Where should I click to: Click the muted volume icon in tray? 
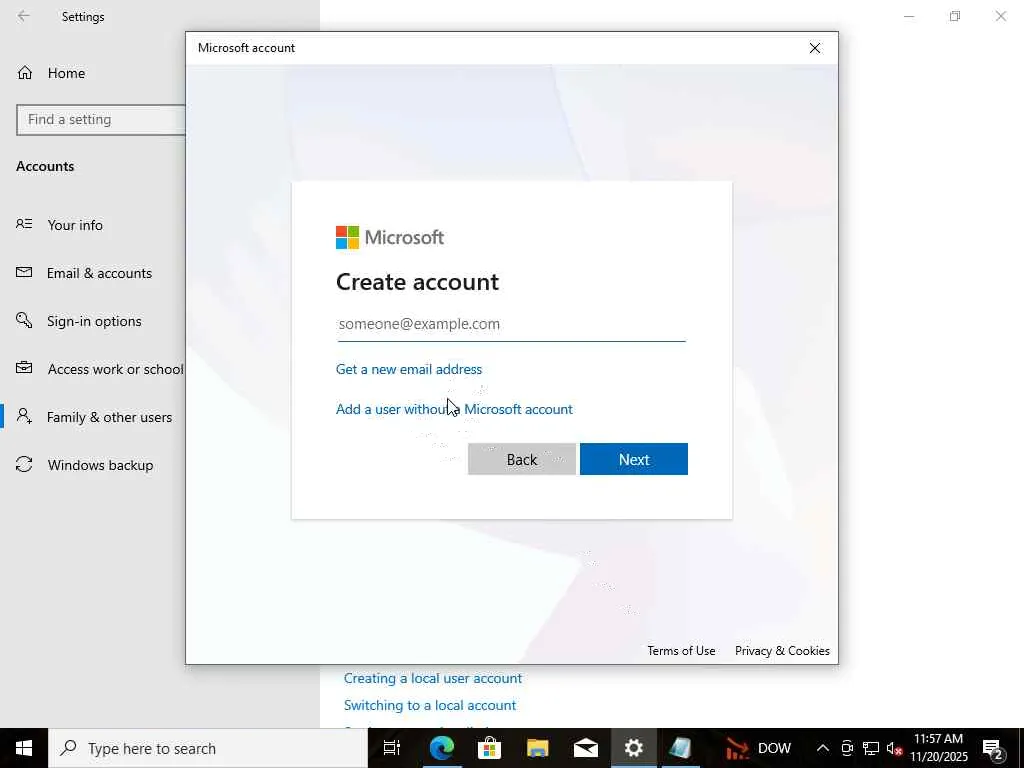point(894,748)
